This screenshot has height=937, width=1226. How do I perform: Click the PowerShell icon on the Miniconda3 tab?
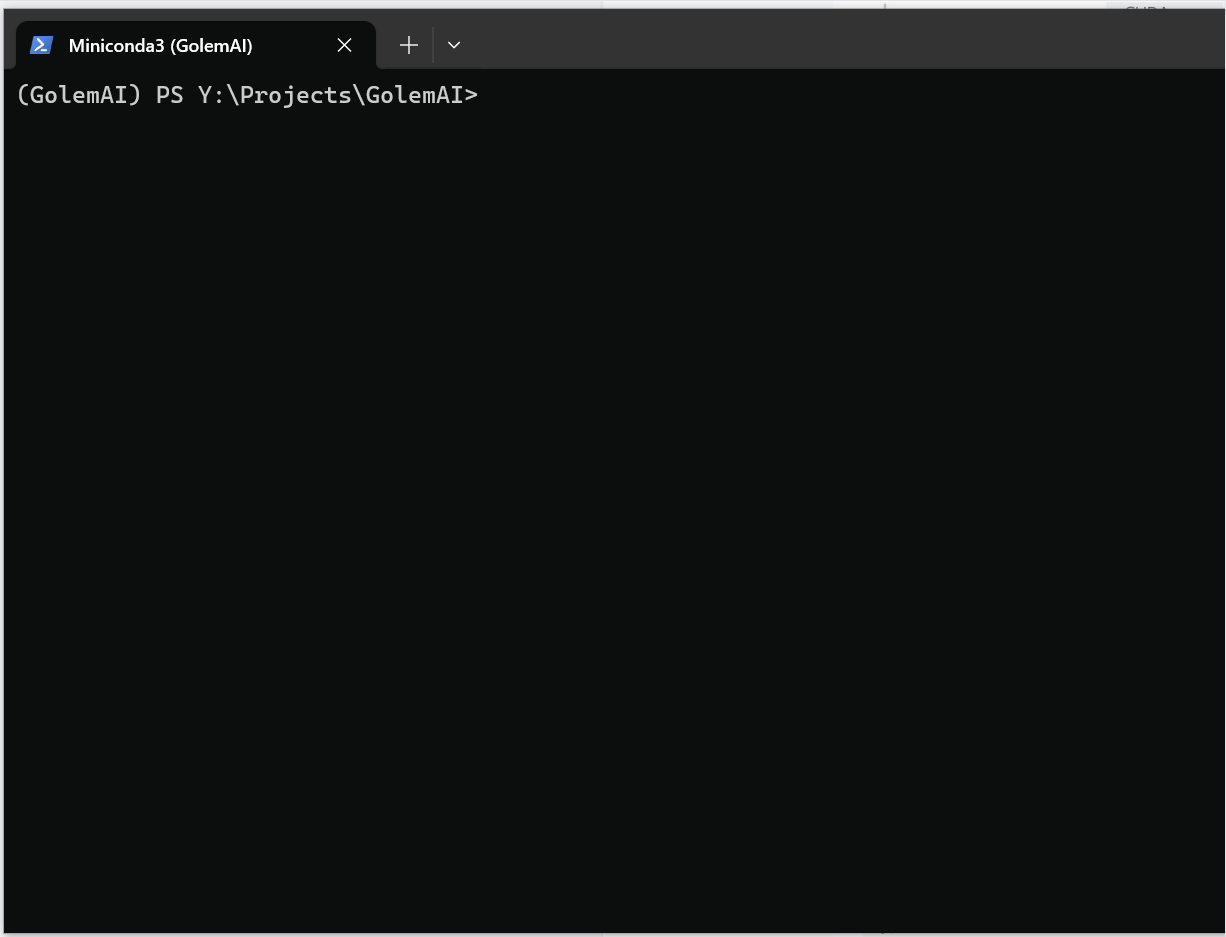pyautogui.click(x=41, y=45)
